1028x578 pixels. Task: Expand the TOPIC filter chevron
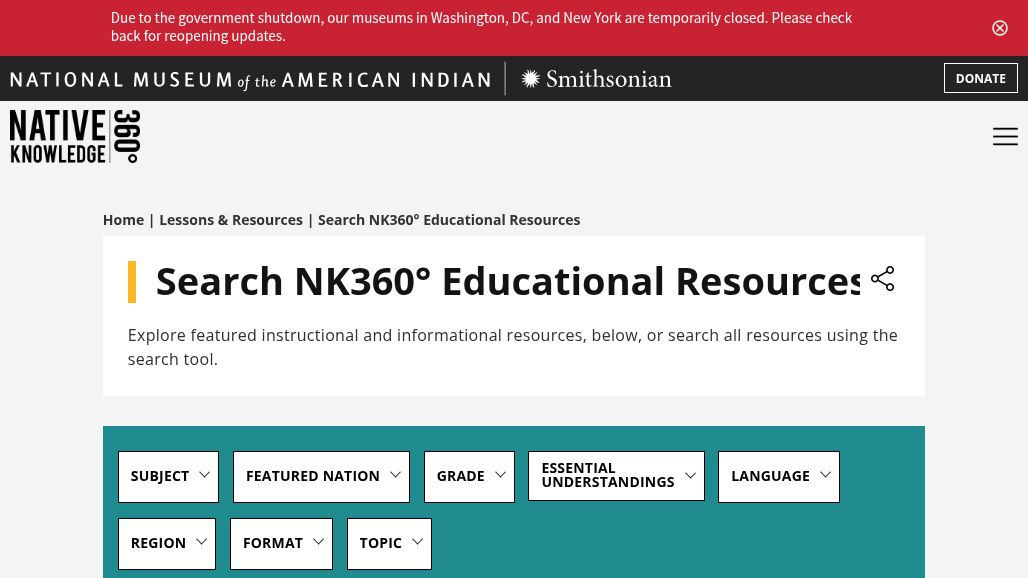[x=417, y=542]
